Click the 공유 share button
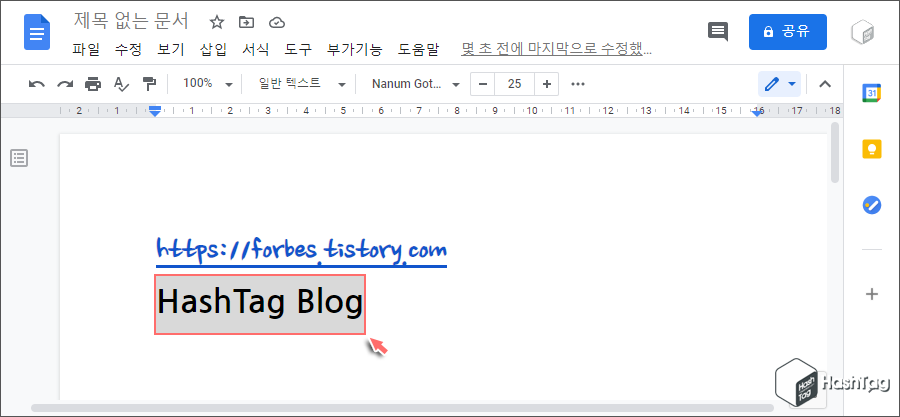Viewport: 900px width, 417px height. 788,32
